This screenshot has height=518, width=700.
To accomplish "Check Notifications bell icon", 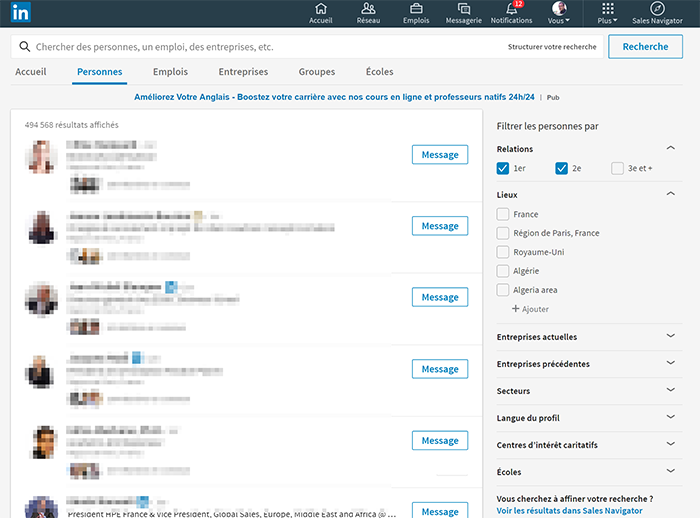I will tap(512, 9).
